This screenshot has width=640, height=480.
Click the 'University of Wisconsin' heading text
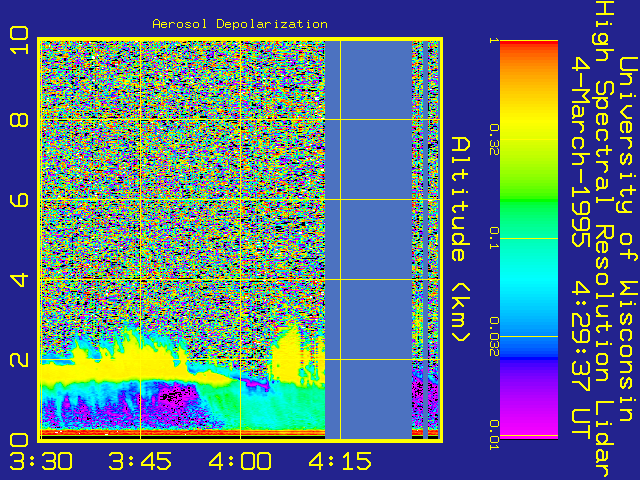(x=628, y=239)
